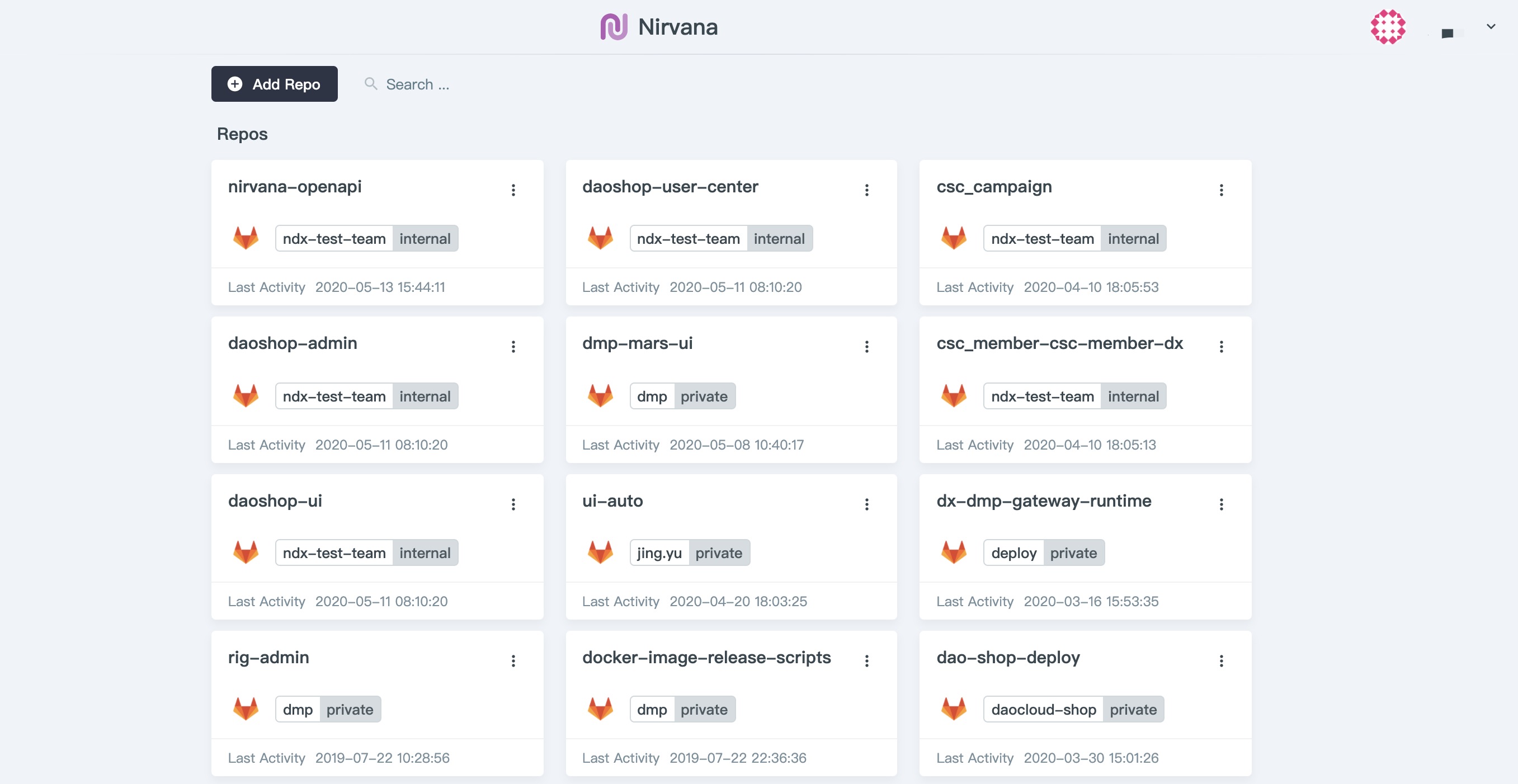
Task: Expand the account dropdown chevron
Action: [x=1490, y=26]
